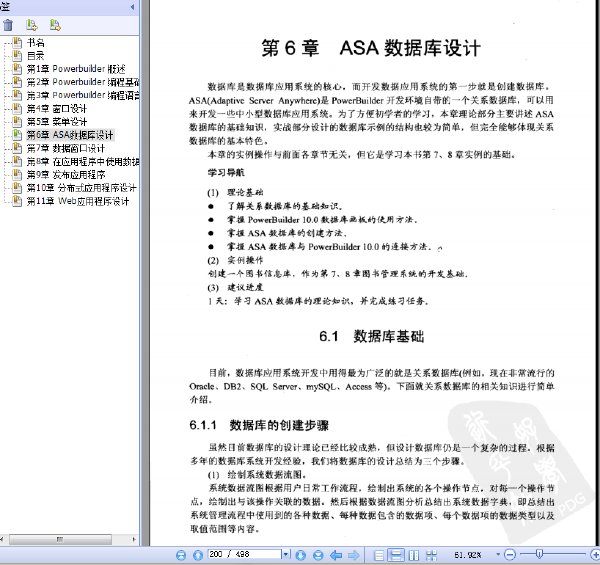
Task: Open bookmark 书名
Action: coord(36,42)
